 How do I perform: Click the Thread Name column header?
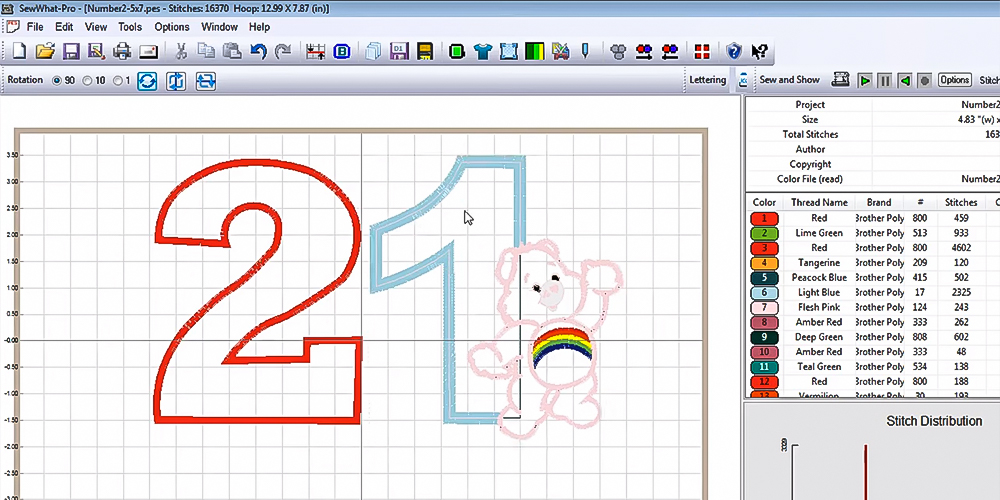tap(819, 202)
